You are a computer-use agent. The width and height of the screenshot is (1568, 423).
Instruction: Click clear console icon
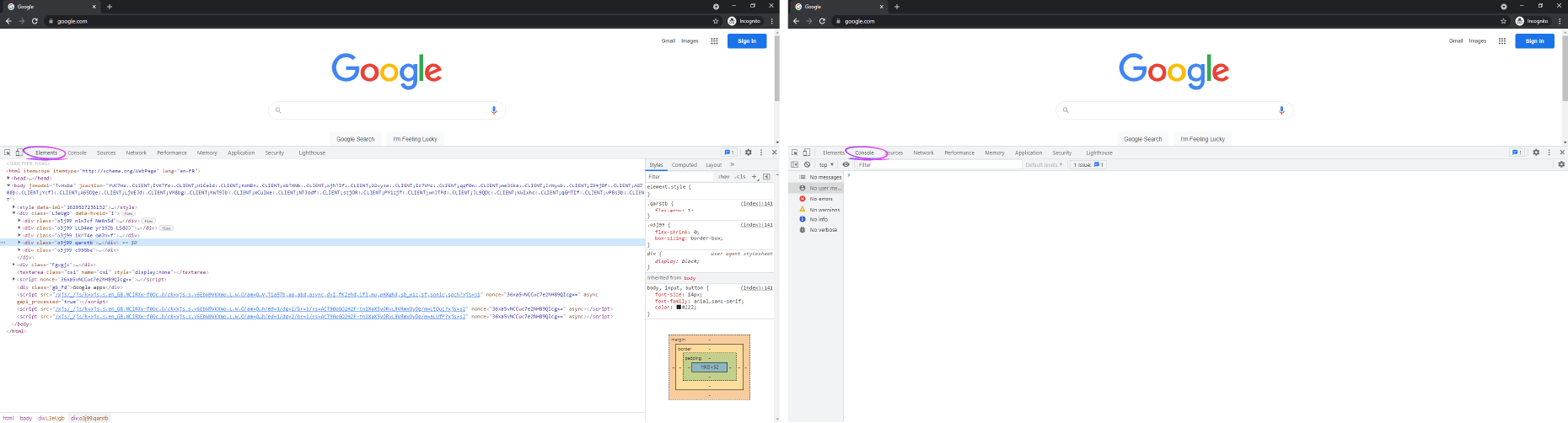click(807, 165)
